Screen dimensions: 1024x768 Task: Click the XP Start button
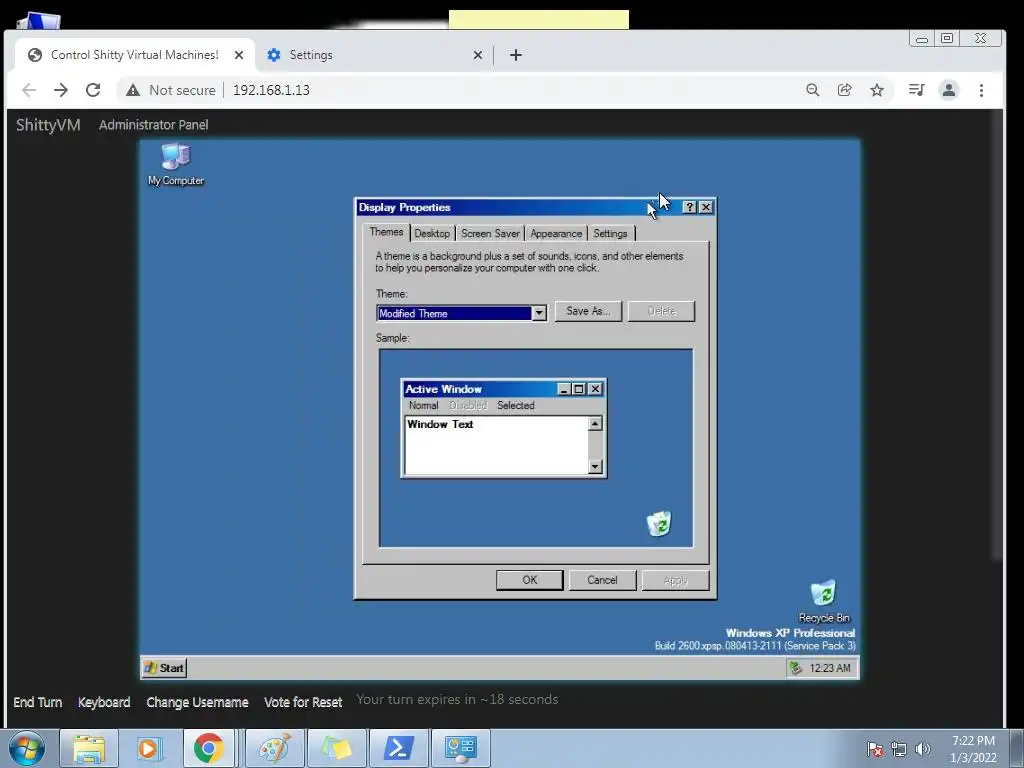[165, 667]
